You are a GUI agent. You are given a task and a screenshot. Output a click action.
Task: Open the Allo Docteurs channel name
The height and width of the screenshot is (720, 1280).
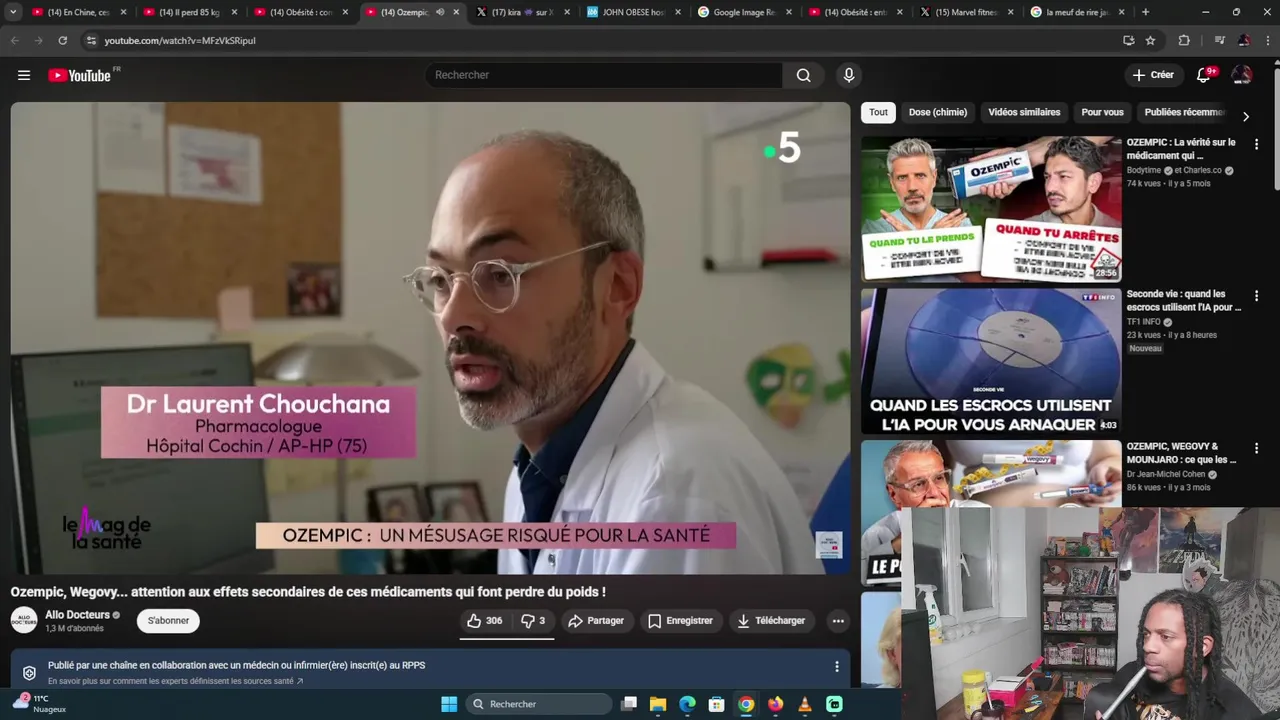[x=77, y=615]
